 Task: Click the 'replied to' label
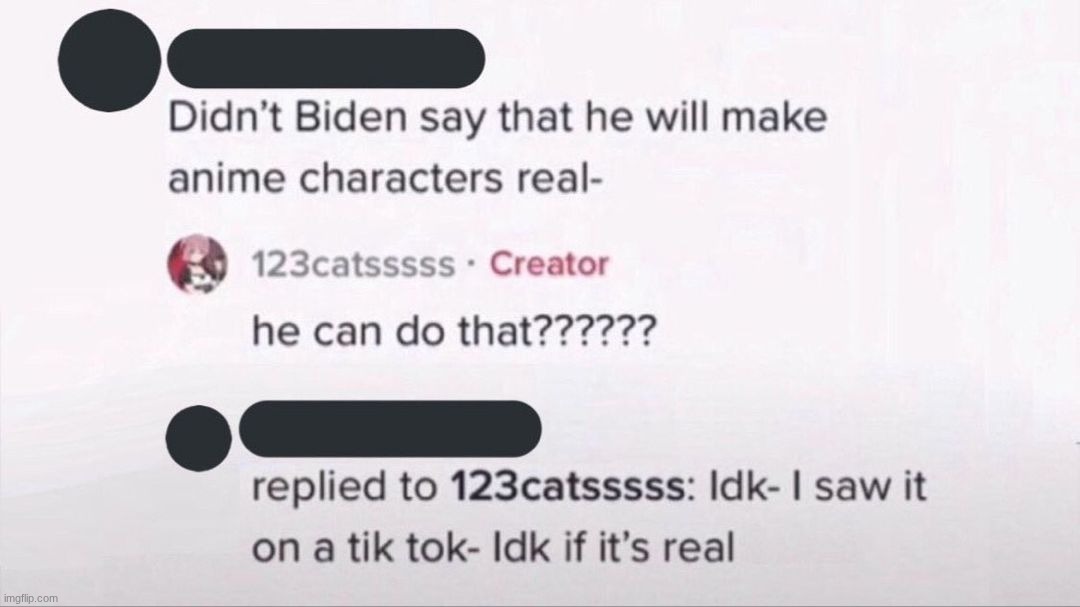click(344, 487)
